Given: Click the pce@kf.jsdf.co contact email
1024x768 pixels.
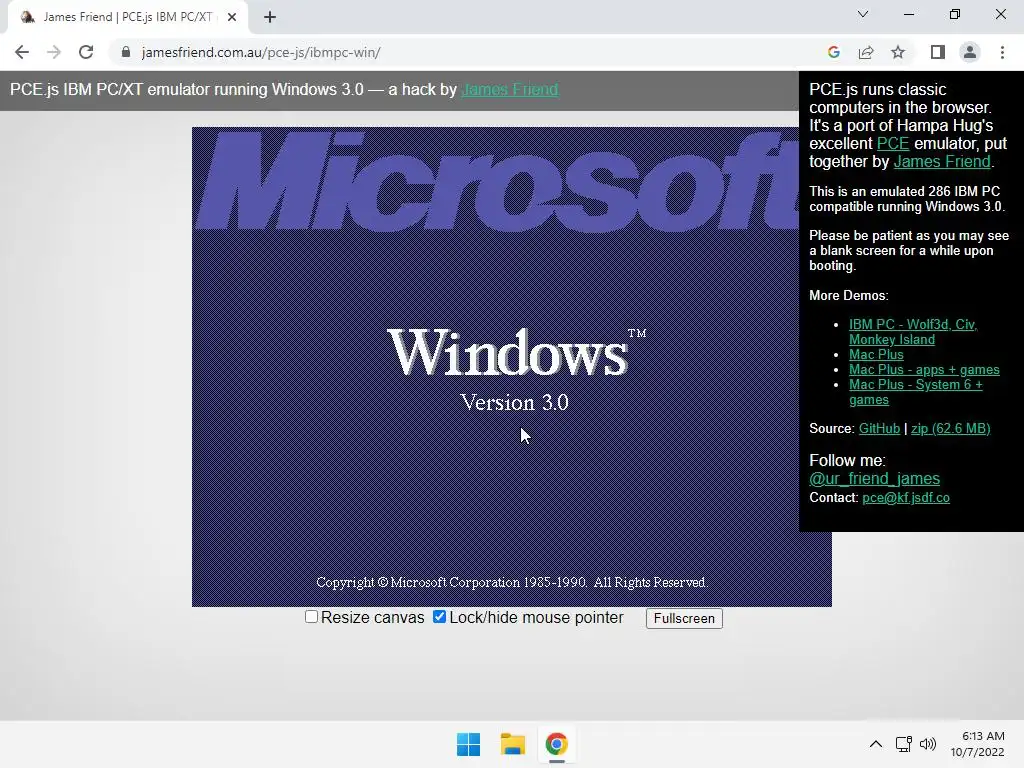Looking at the screenshot, I should pos(906,498).
